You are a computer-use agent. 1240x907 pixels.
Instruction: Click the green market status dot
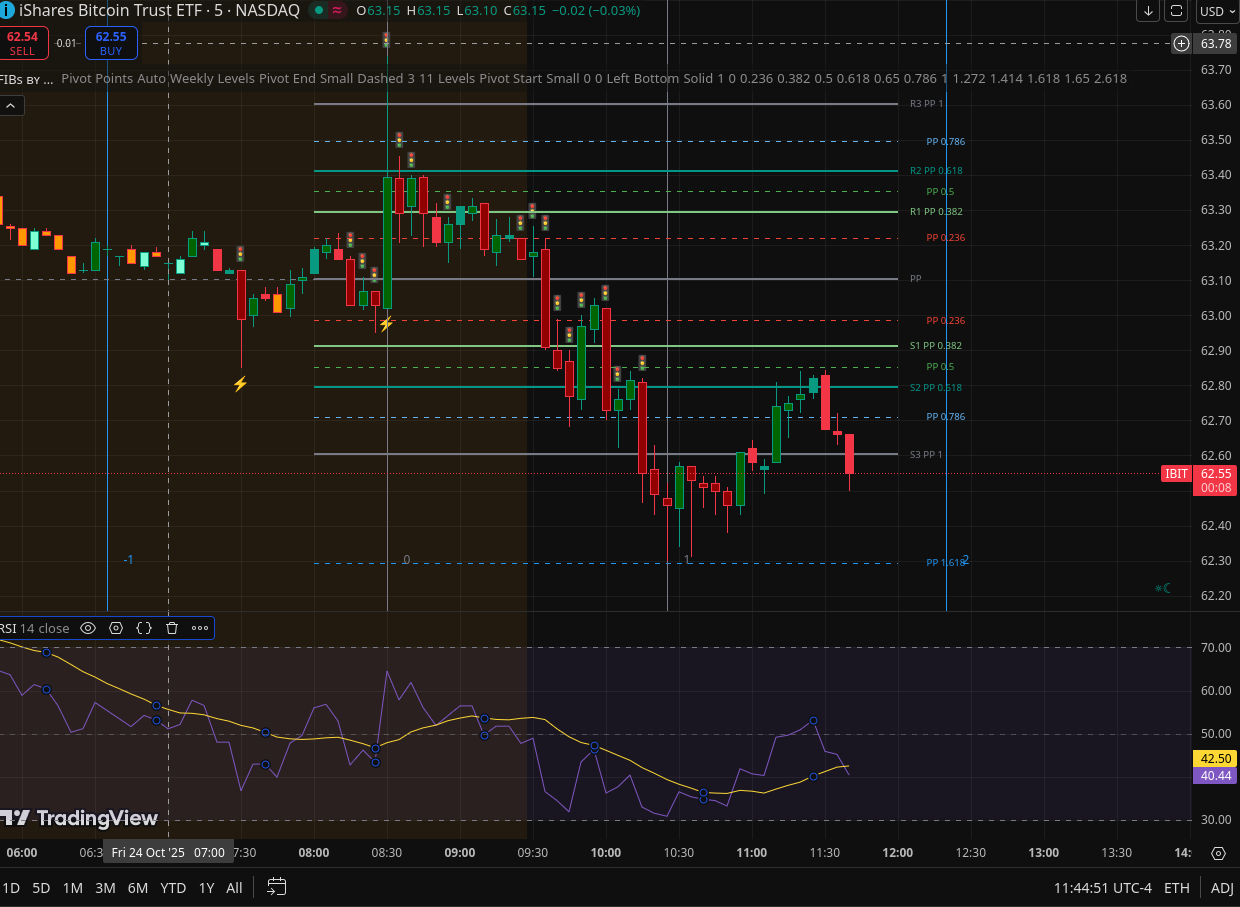point(319,10)
